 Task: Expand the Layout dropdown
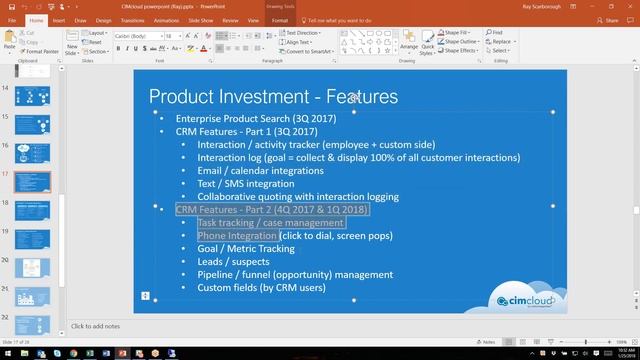pos(95,33)
